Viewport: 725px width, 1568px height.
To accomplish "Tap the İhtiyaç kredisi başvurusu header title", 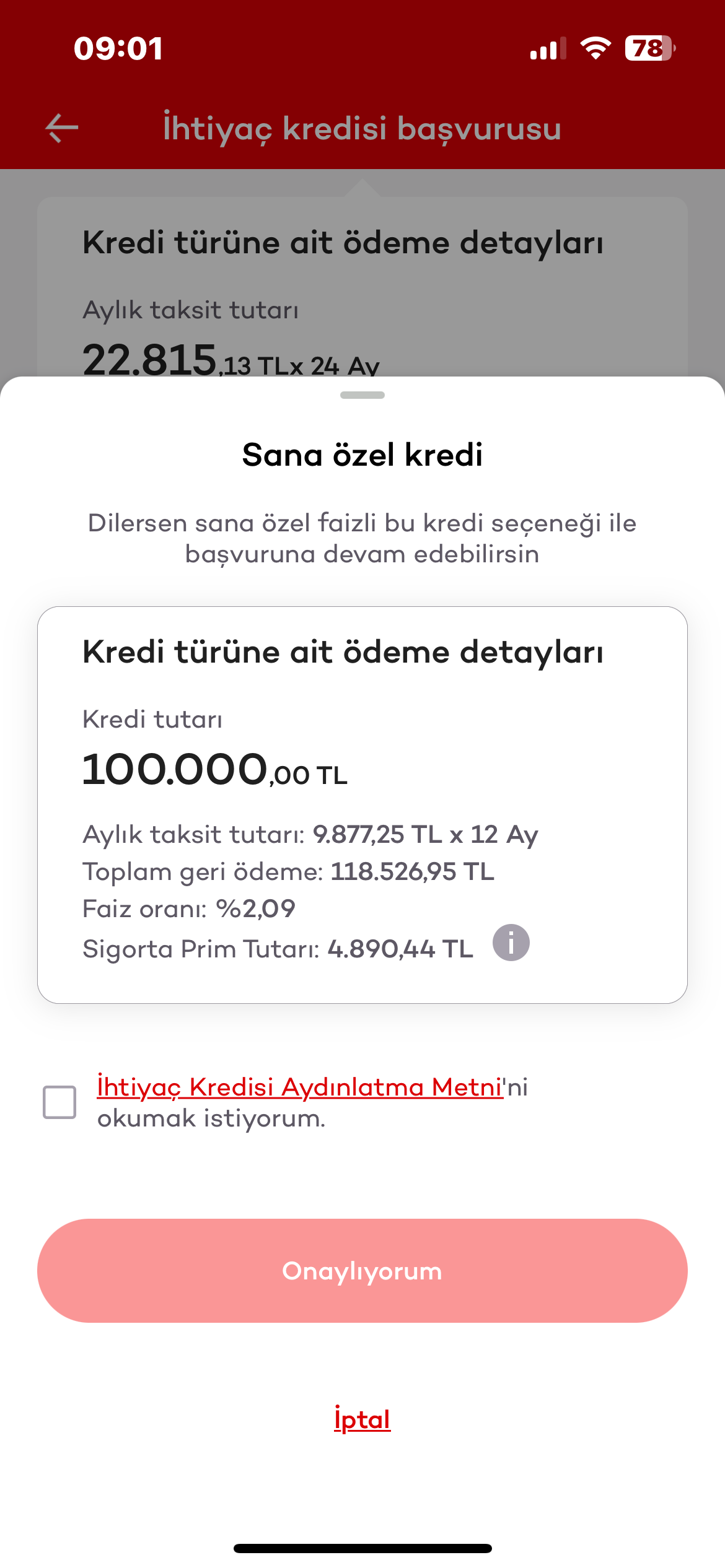I will (362, 128).
